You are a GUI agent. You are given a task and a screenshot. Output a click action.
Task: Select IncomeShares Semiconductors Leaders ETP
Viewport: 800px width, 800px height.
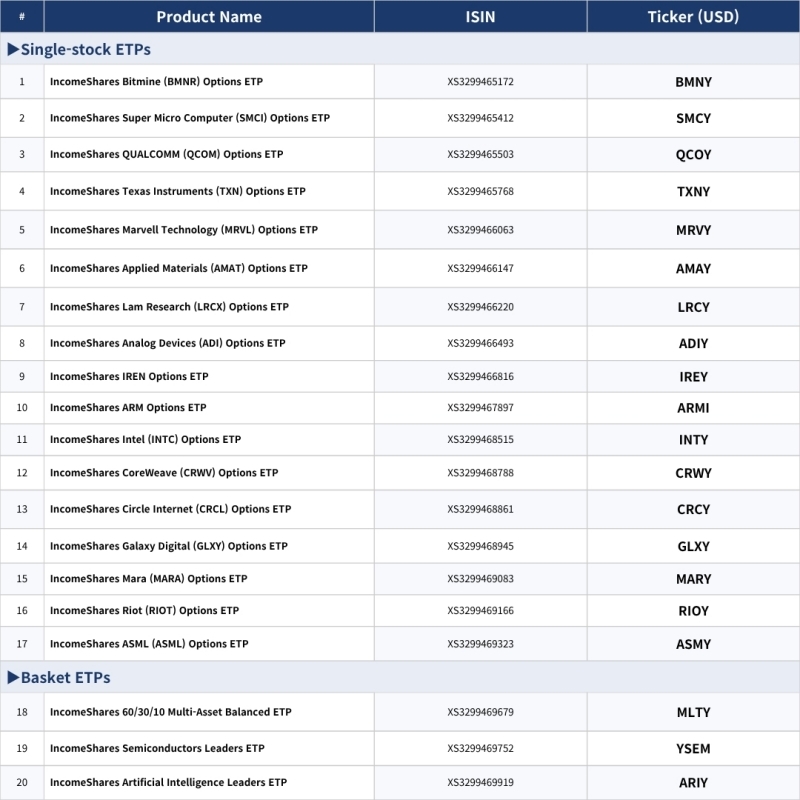click(157, 748)
